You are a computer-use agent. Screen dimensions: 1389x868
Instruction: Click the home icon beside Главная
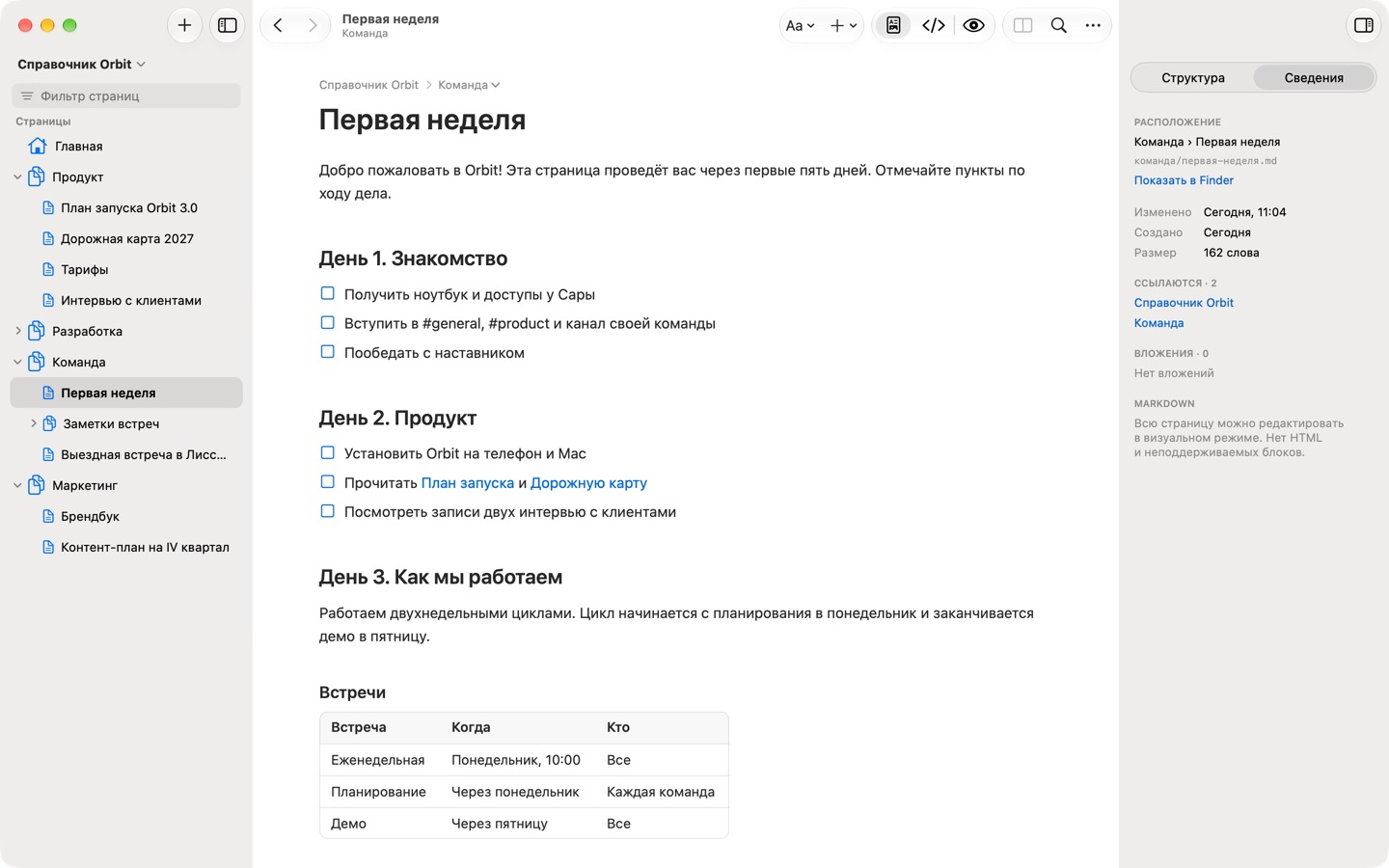(38, 146)
